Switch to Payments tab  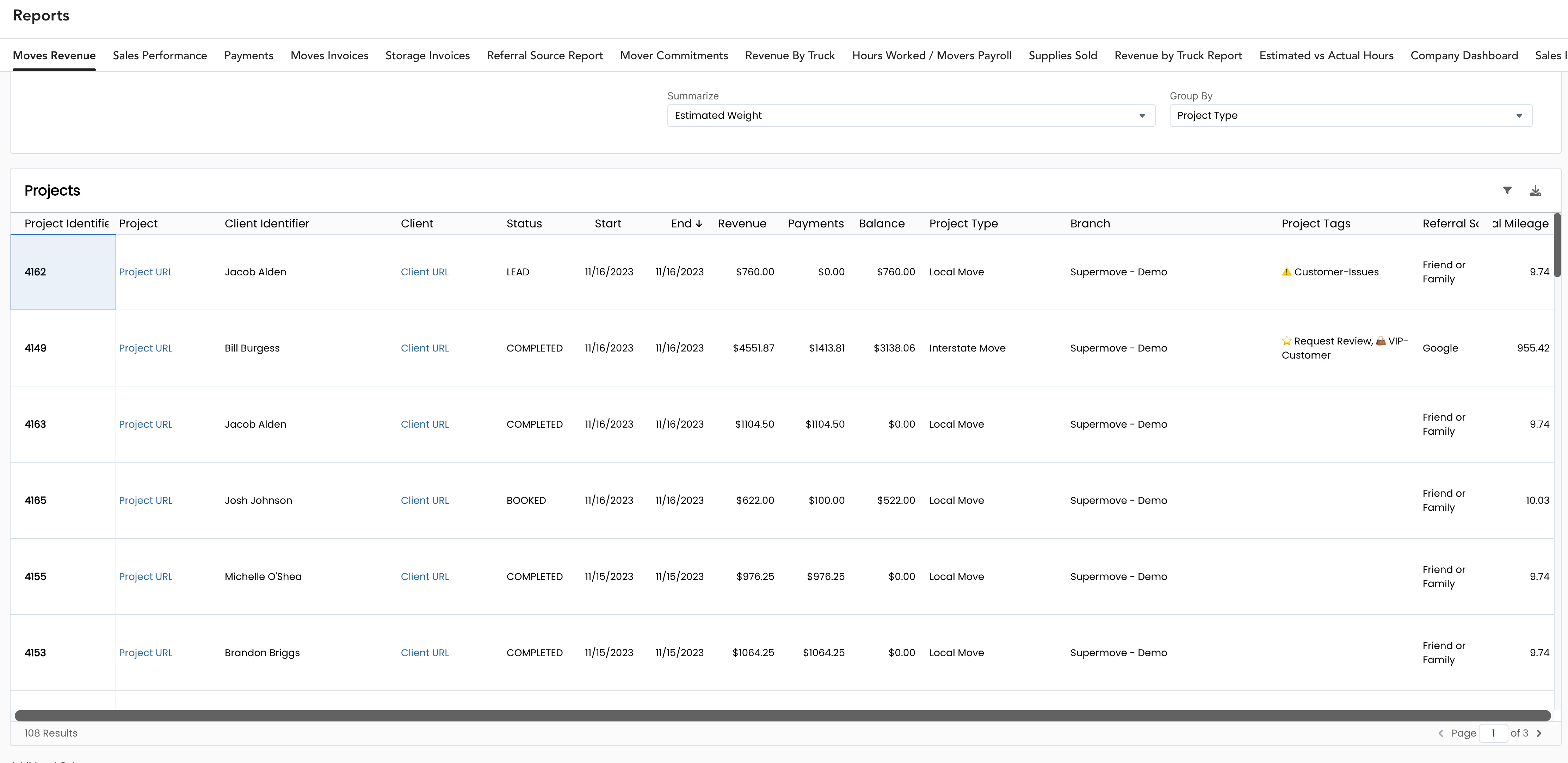pyautogui.click(x=248, y=55)
